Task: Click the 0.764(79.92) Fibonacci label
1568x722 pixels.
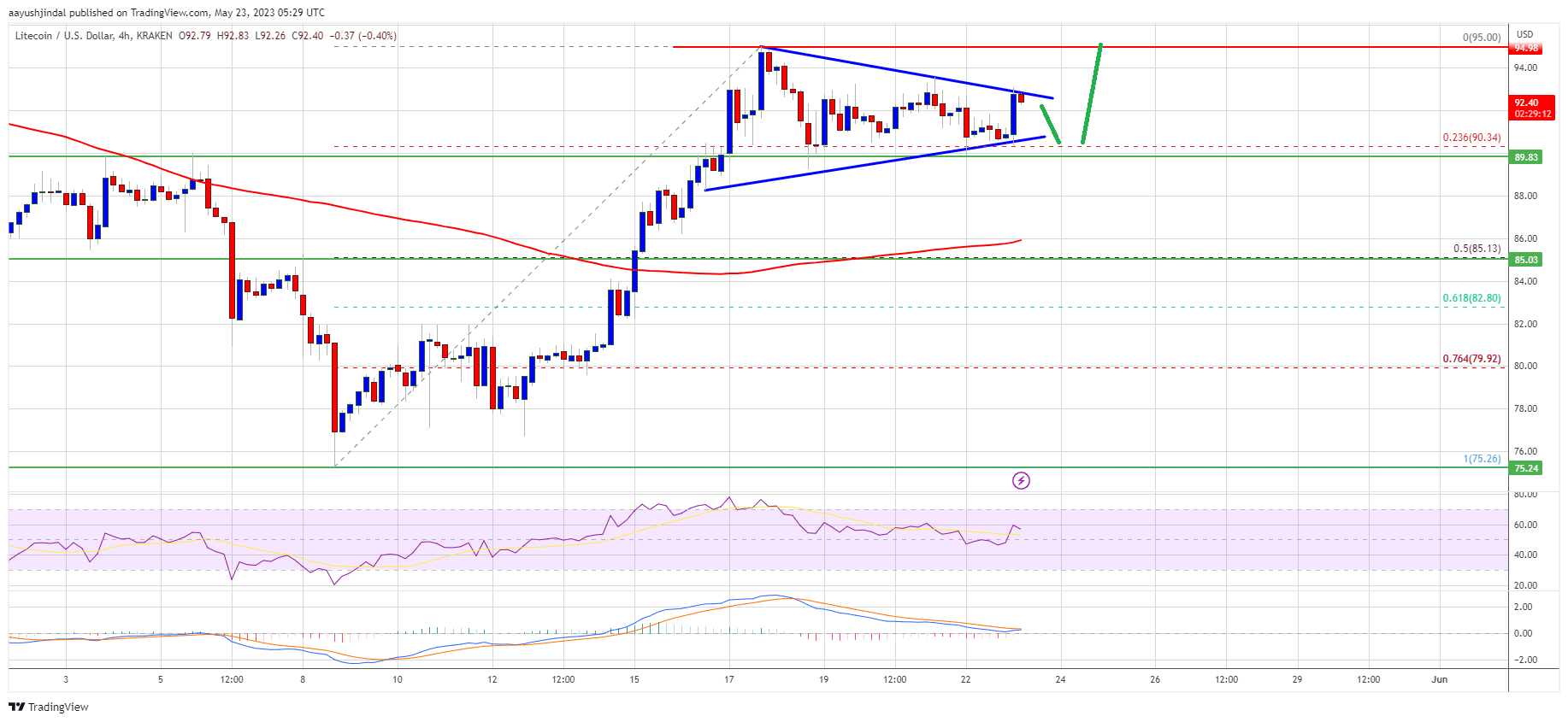Action: pyautogui.click(x=1471, y=359)
